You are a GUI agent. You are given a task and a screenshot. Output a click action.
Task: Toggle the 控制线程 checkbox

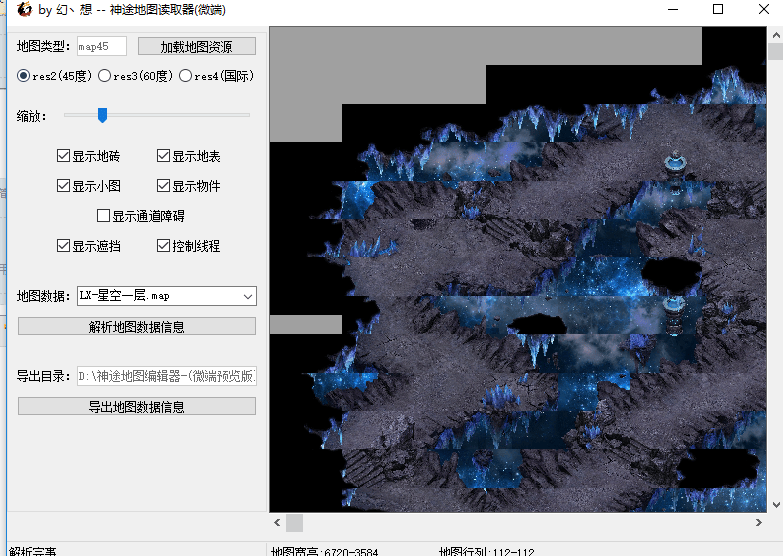pyautogui.click(x=164, y=246)
